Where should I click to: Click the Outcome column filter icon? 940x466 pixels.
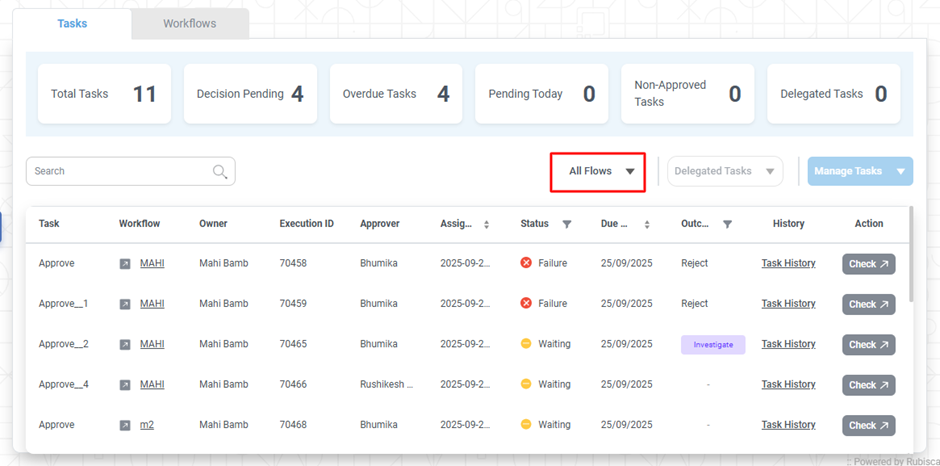tap(727, 225)
